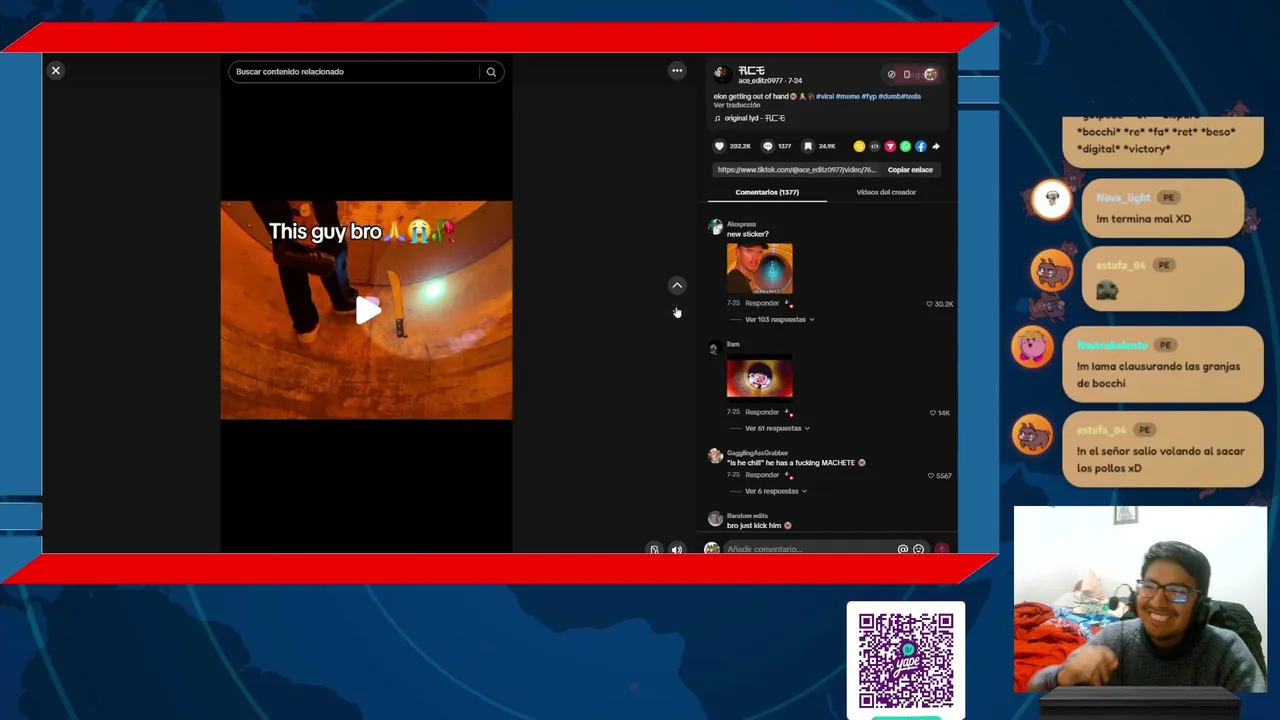The image size is (1280, 720).
Task: Click the profile avatar at panel top-right
Action: [x=930, y=74]
